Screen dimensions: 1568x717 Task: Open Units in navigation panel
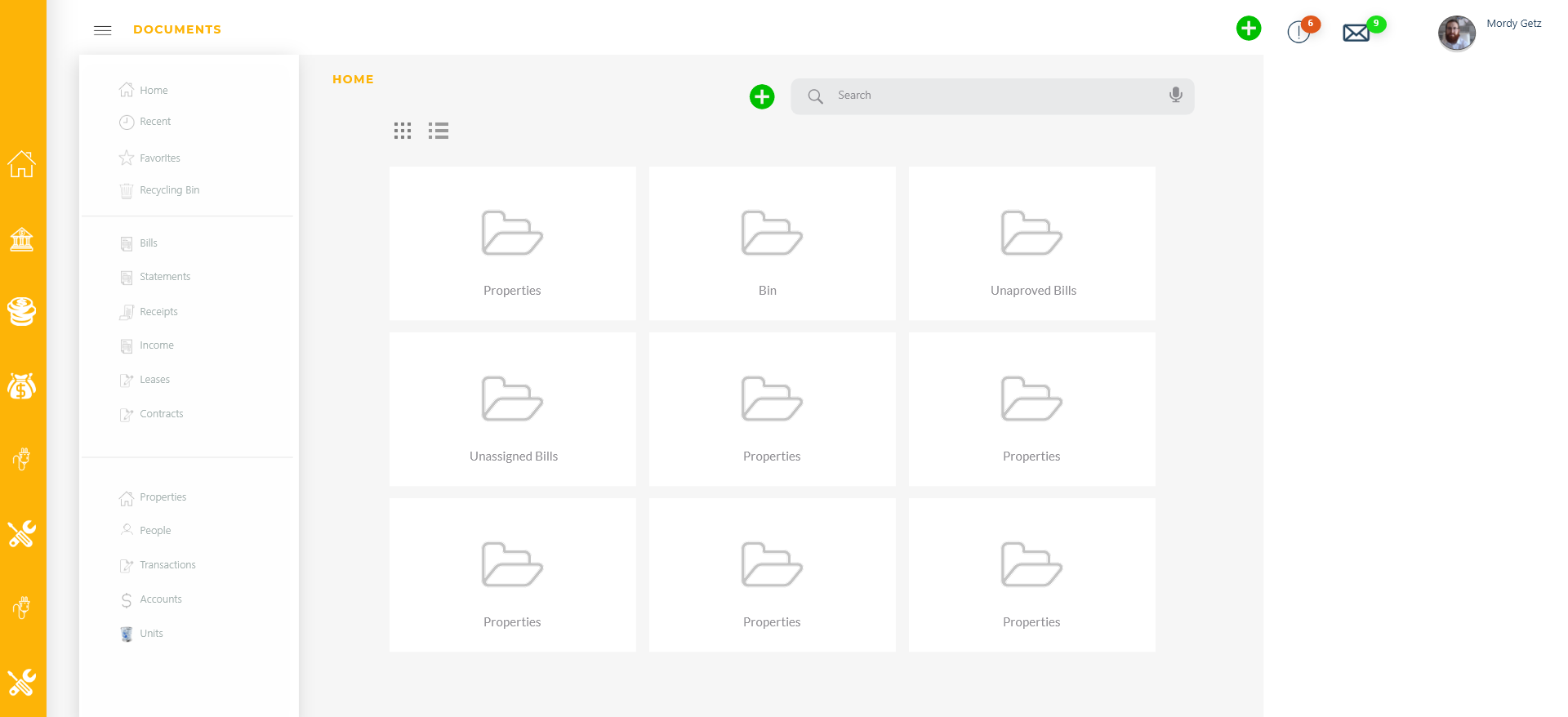(141, 634)
